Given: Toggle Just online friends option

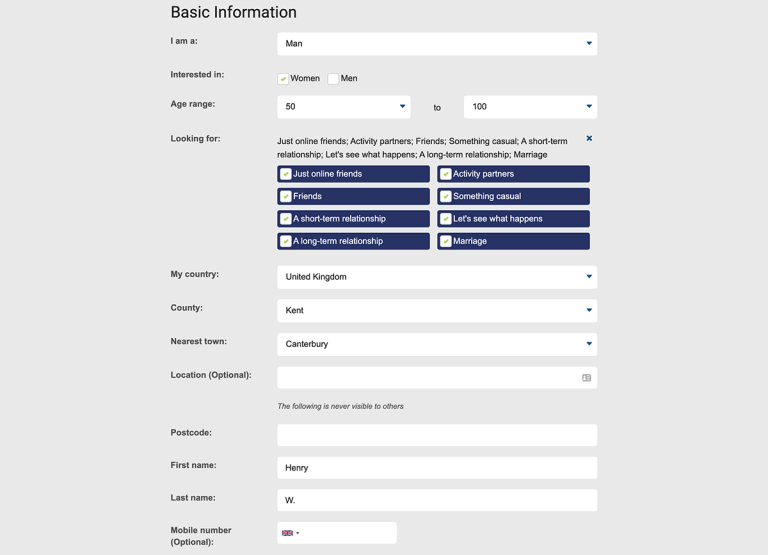Looking at the screenshot, I should coord(353,174).
